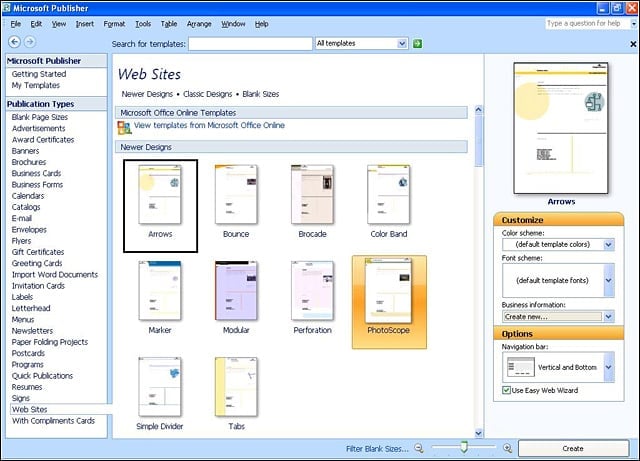The height and width of the screenshot is (461, 640).
Task: Click the green search Go arrow icon
Action: (417, 43)
